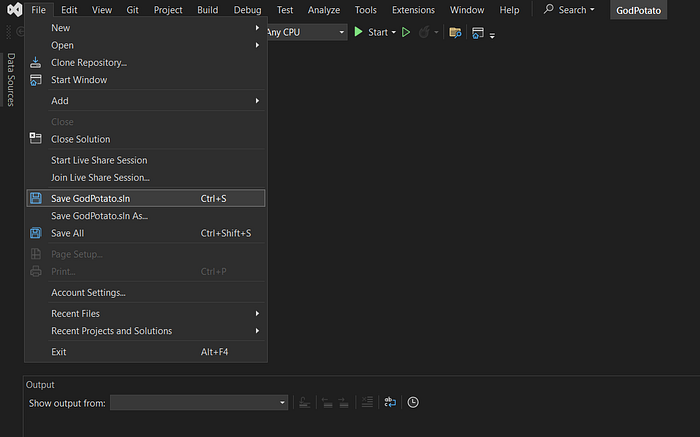Open toolbar overflow options arrow

click(x=492, y=36)
